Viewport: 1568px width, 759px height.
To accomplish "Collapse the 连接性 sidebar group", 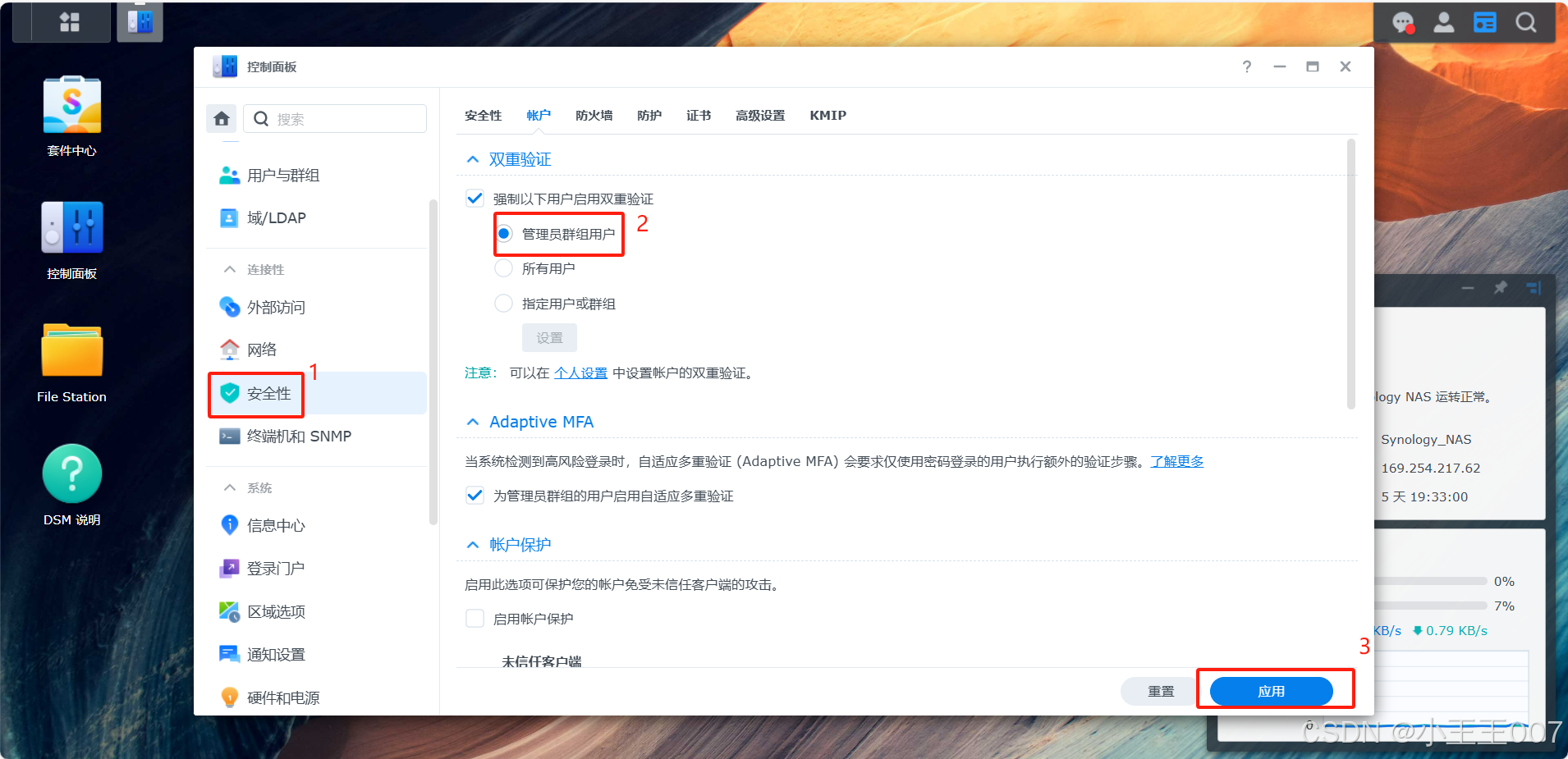I will point(230,269).
